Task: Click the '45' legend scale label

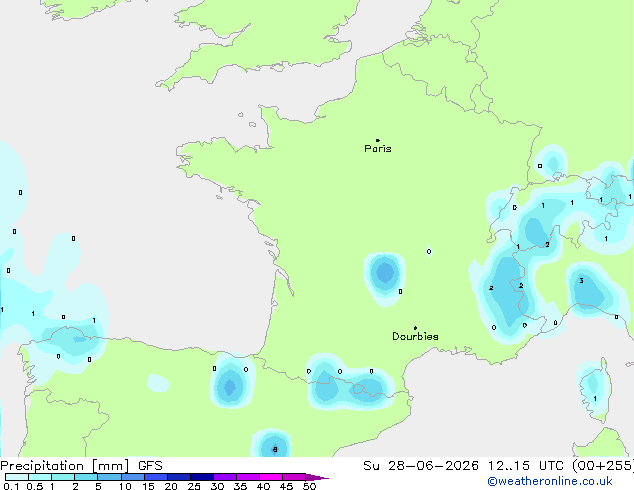Action: [x=286, y=486]
